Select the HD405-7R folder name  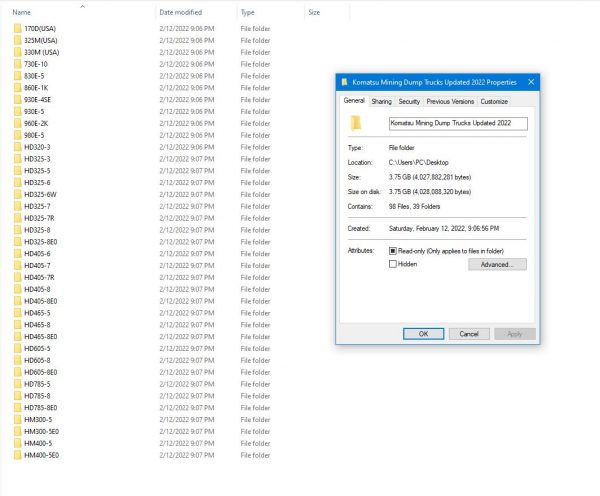[x=39, y=277]
